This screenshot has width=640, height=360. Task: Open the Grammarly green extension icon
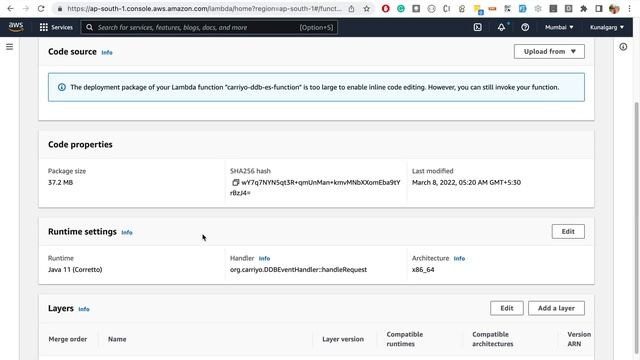(x=401, y=9)
